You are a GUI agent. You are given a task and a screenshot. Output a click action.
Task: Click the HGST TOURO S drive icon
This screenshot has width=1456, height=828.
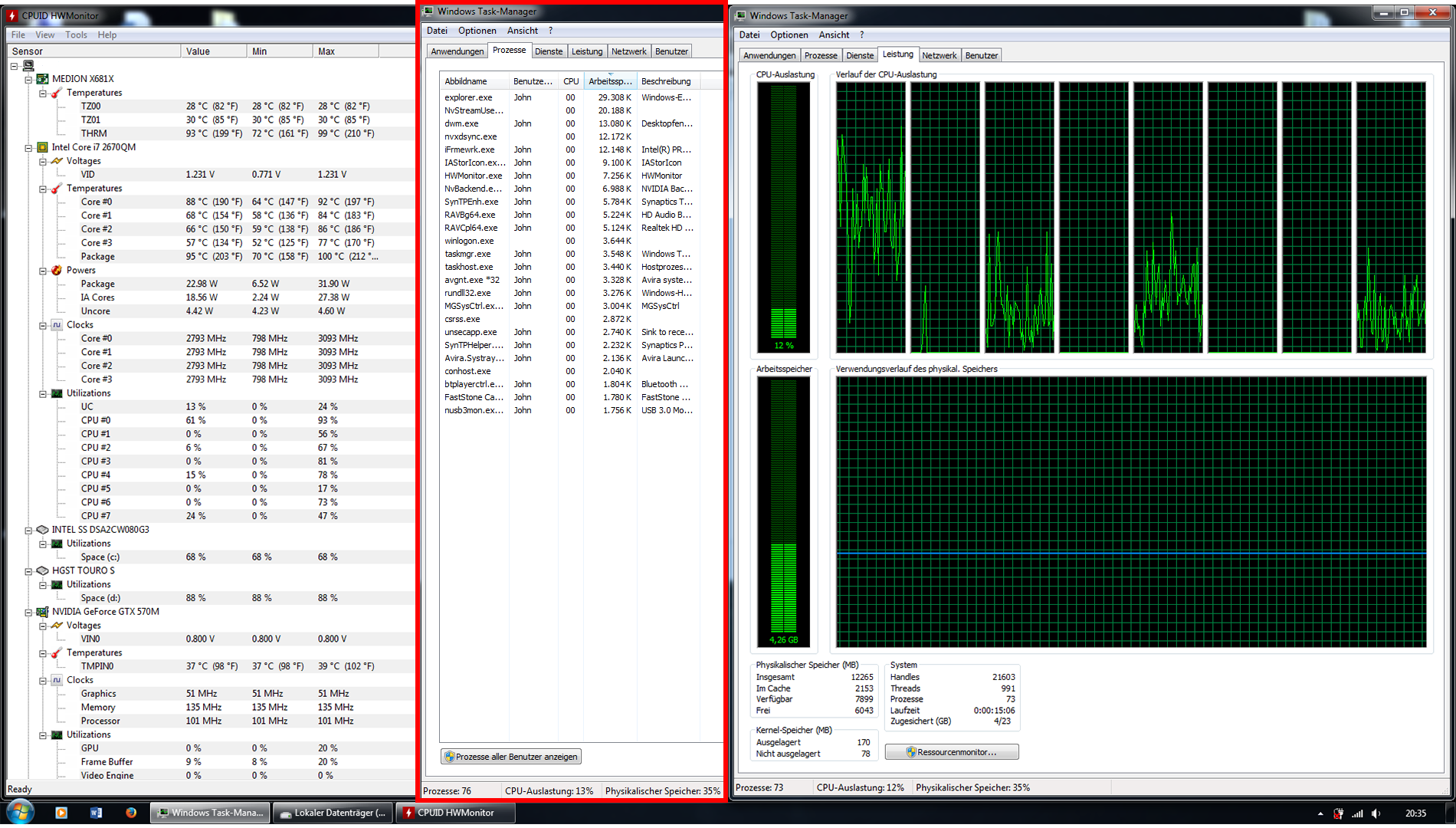pyautogui.click(x=43, y=570)
